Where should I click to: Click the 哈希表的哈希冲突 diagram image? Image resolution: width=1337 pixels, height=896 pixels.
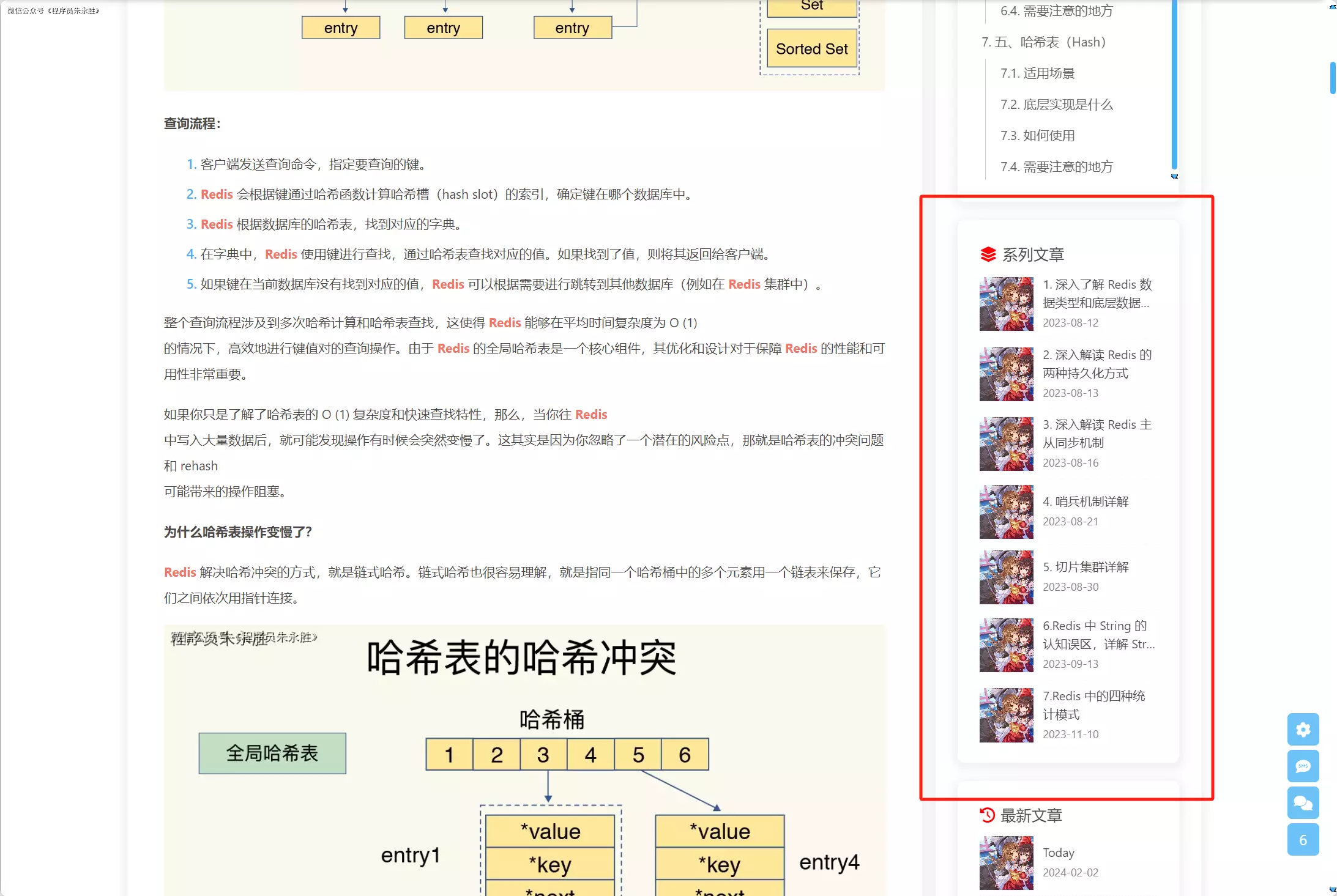(524, 760)
